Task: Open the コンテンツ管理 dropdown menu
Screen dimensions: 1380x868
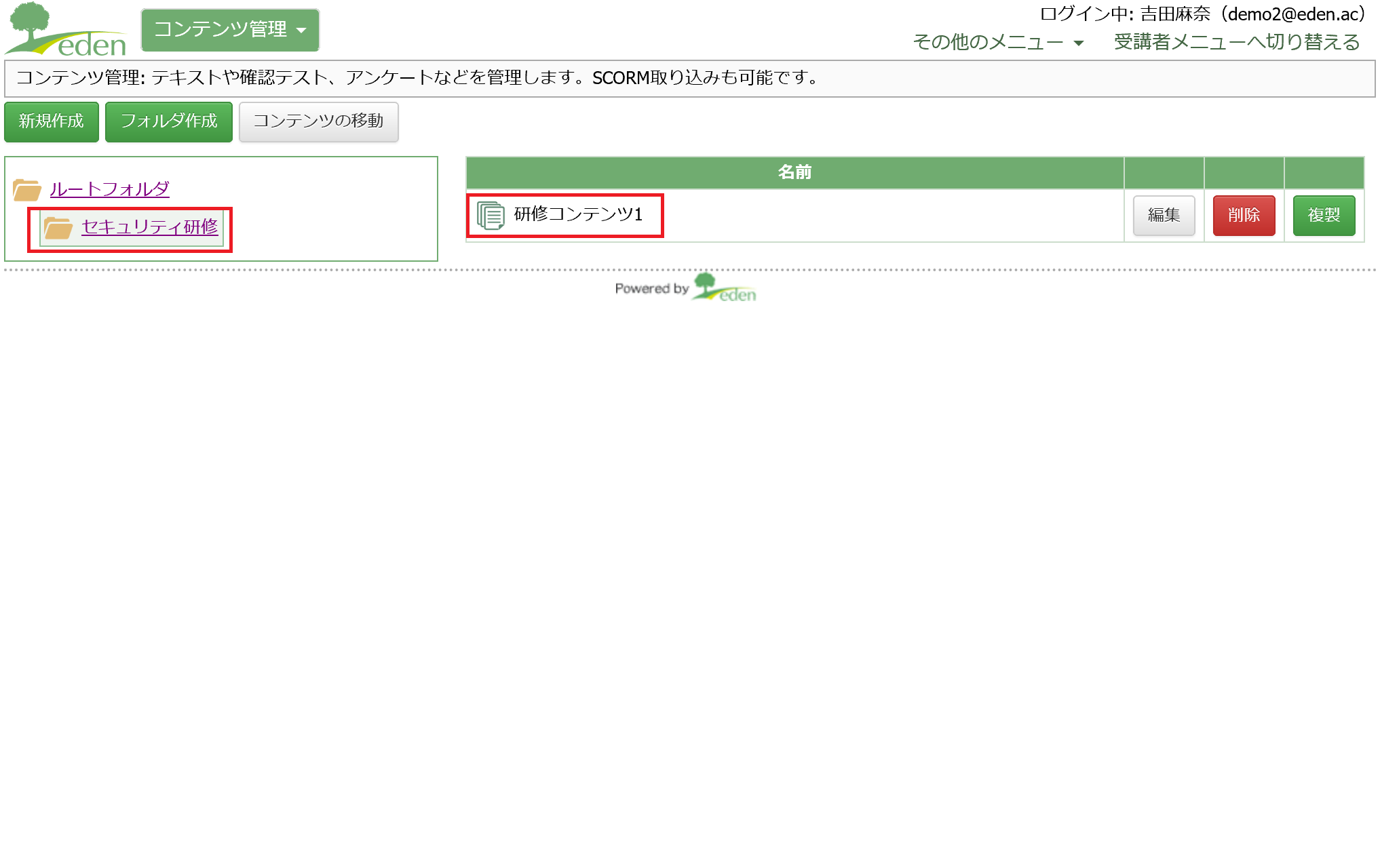Action: point(230,30)
